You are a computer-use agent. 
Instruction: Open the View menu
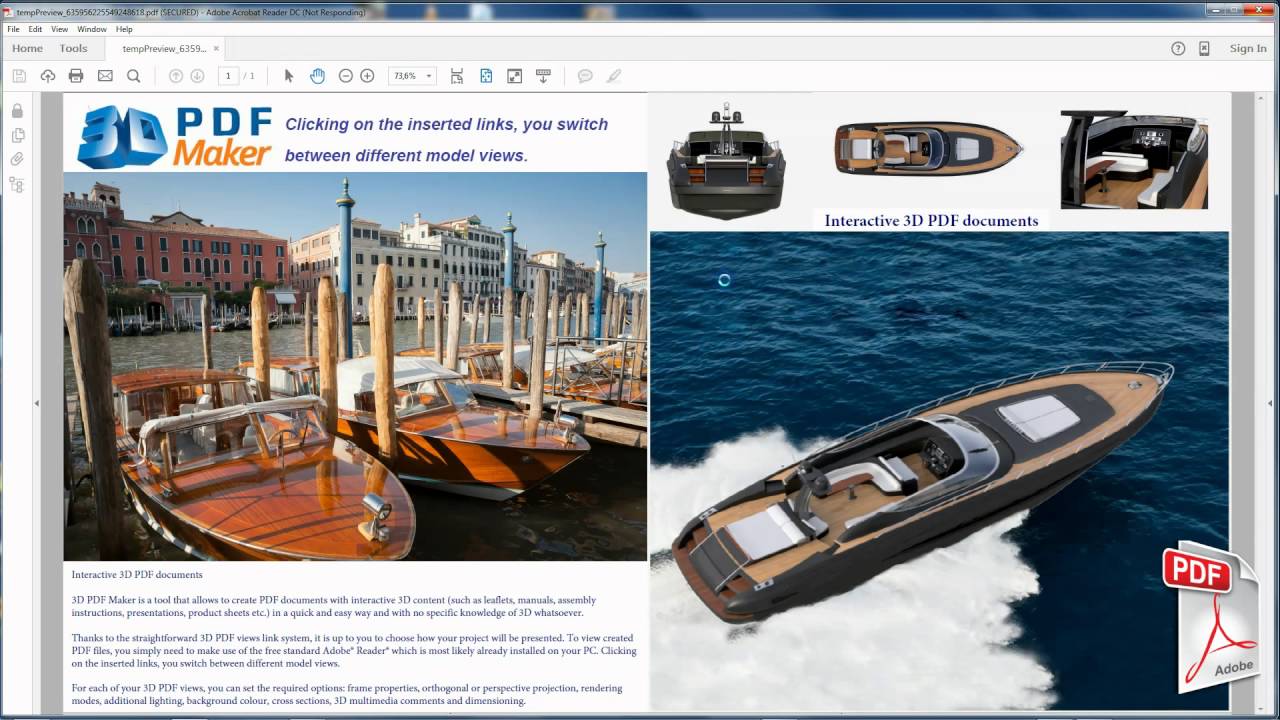[60, 29]
